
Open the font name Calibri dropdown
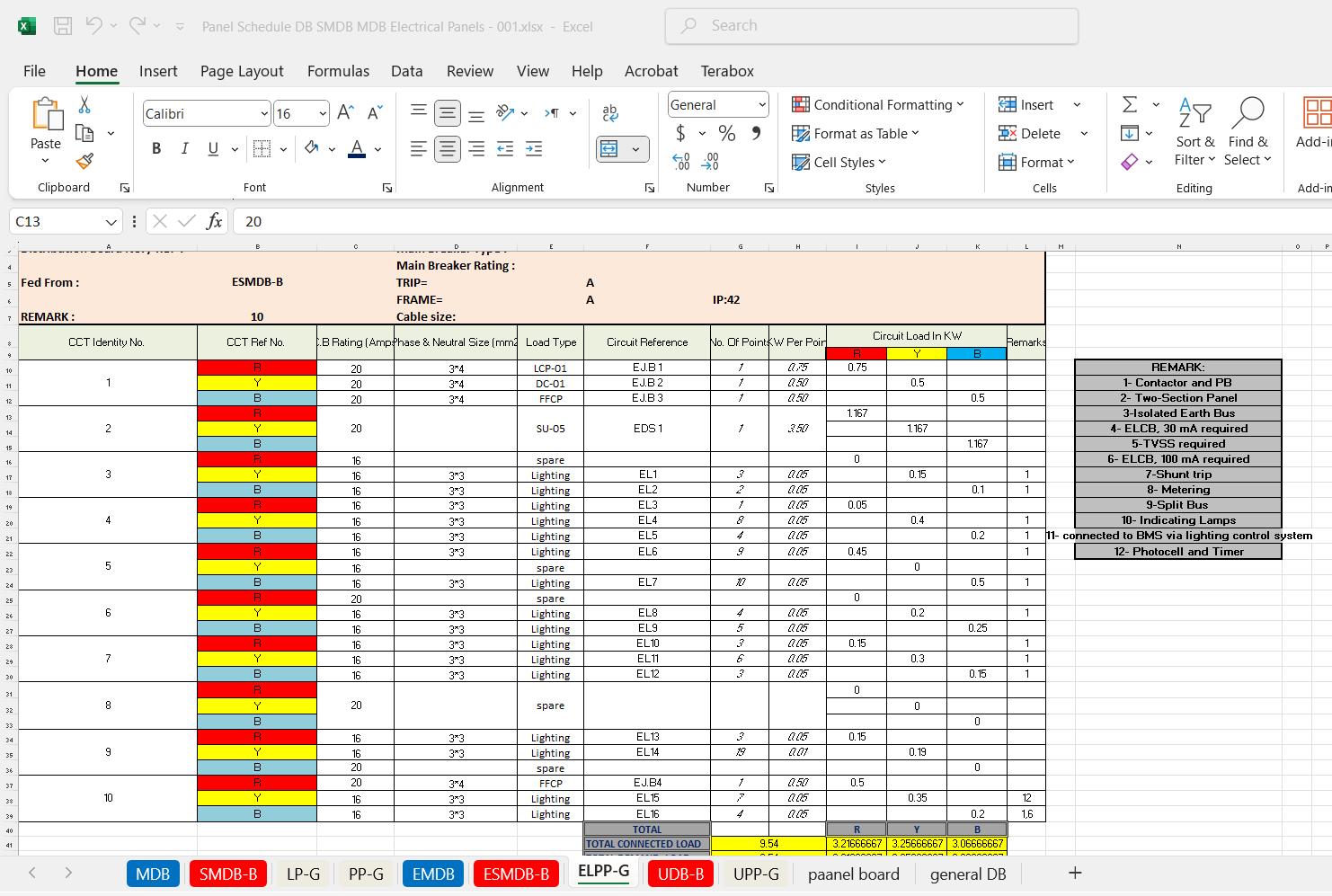[x=264, y=114]
